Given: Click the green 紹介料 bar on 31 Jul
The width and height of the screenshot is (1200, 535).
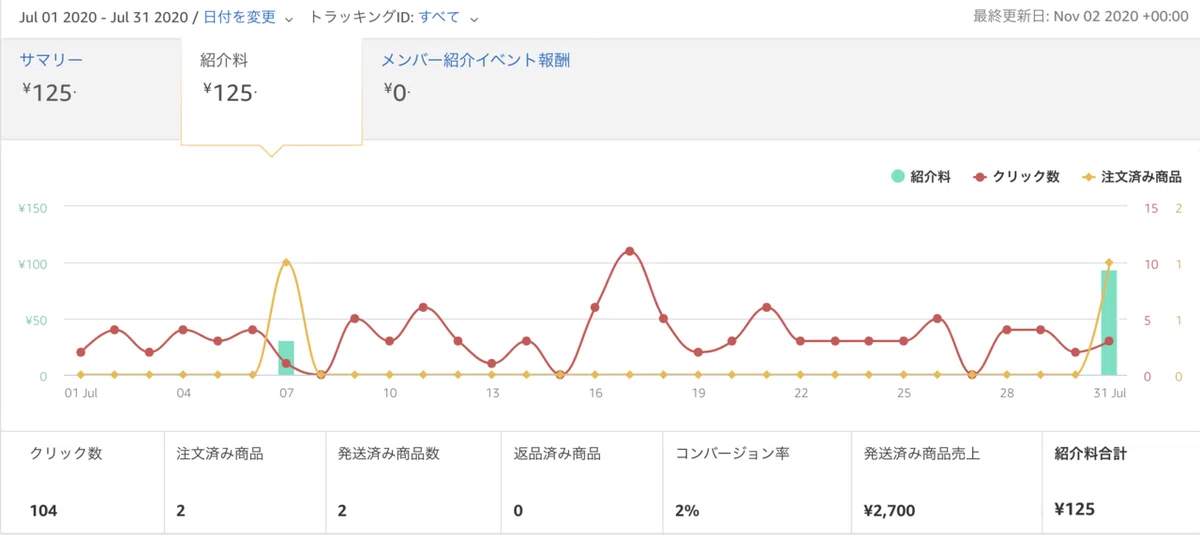Looking at the screenshot, I should coord(1108,323).
